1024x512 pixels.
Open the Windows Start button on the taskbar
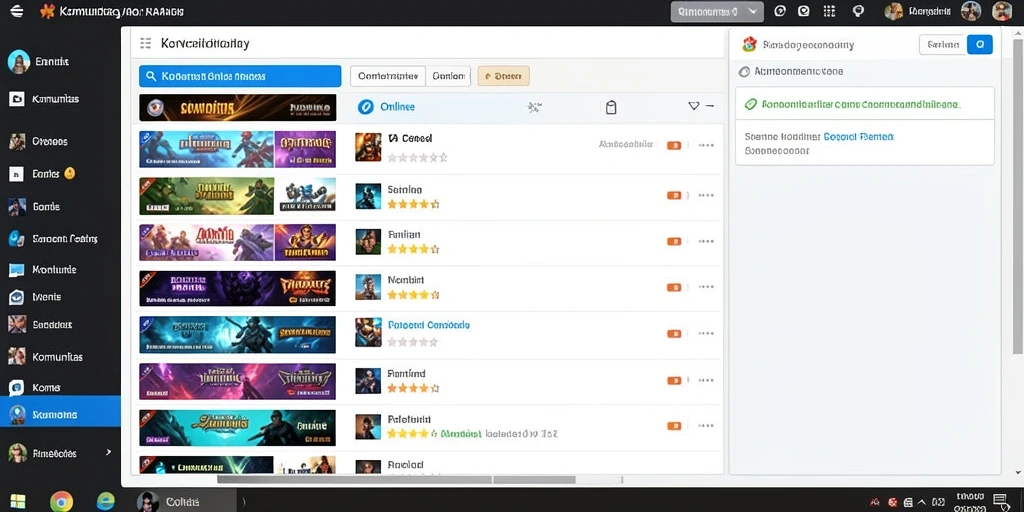point(18,502)
